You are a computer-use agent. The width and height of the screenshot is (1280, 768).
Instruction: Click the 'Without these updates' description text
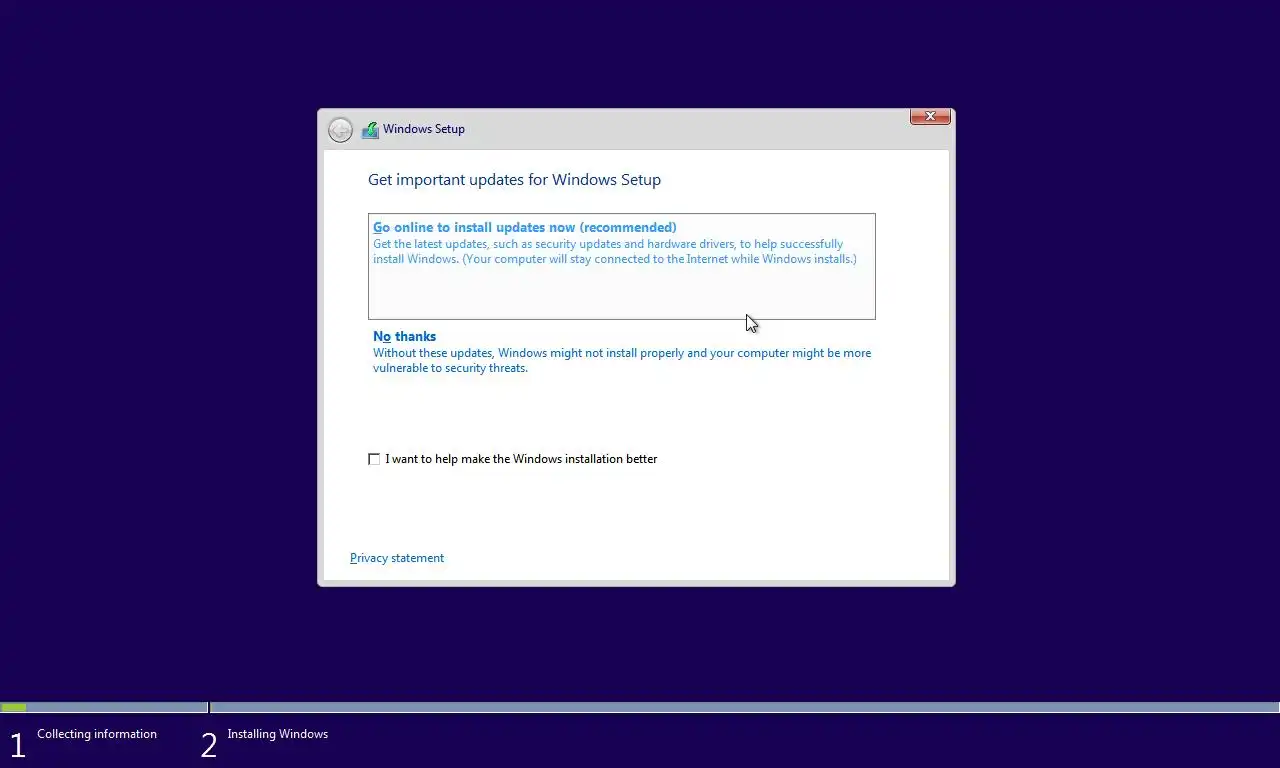coord(622,360)
